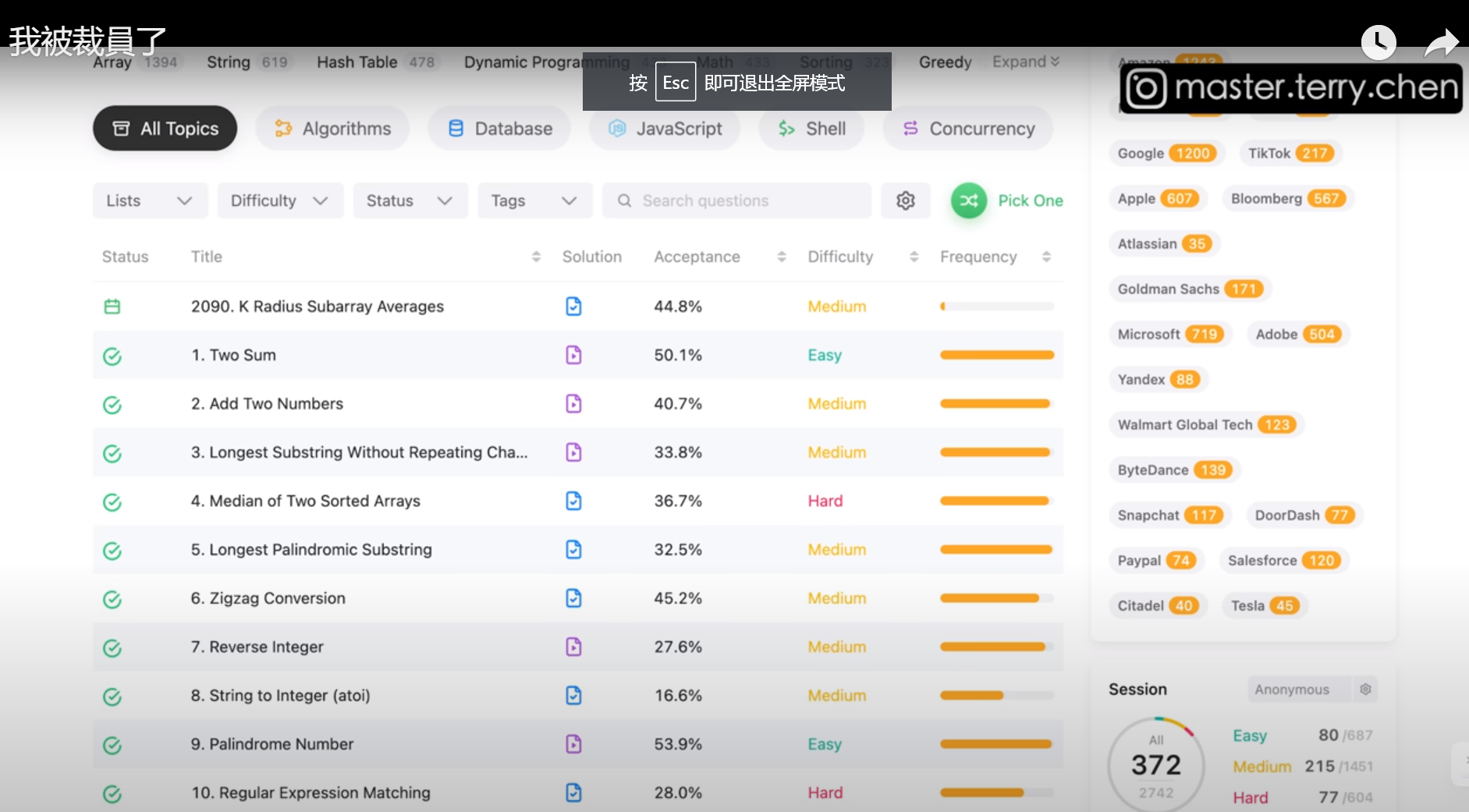Click solved checkmark for Zigzag Conversion
Image resolution: width=1469 pixels, height=812 pixels.
112,599
